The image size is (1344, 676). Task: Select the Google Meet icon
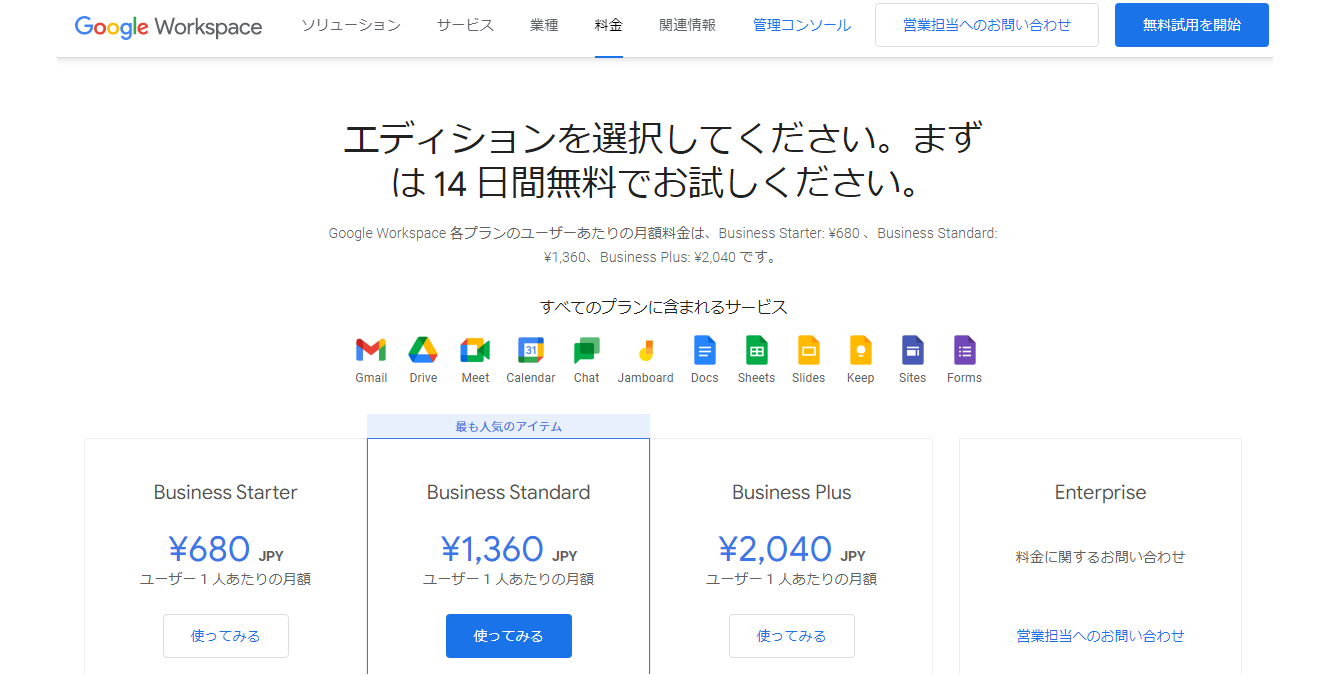coord(475,350)
